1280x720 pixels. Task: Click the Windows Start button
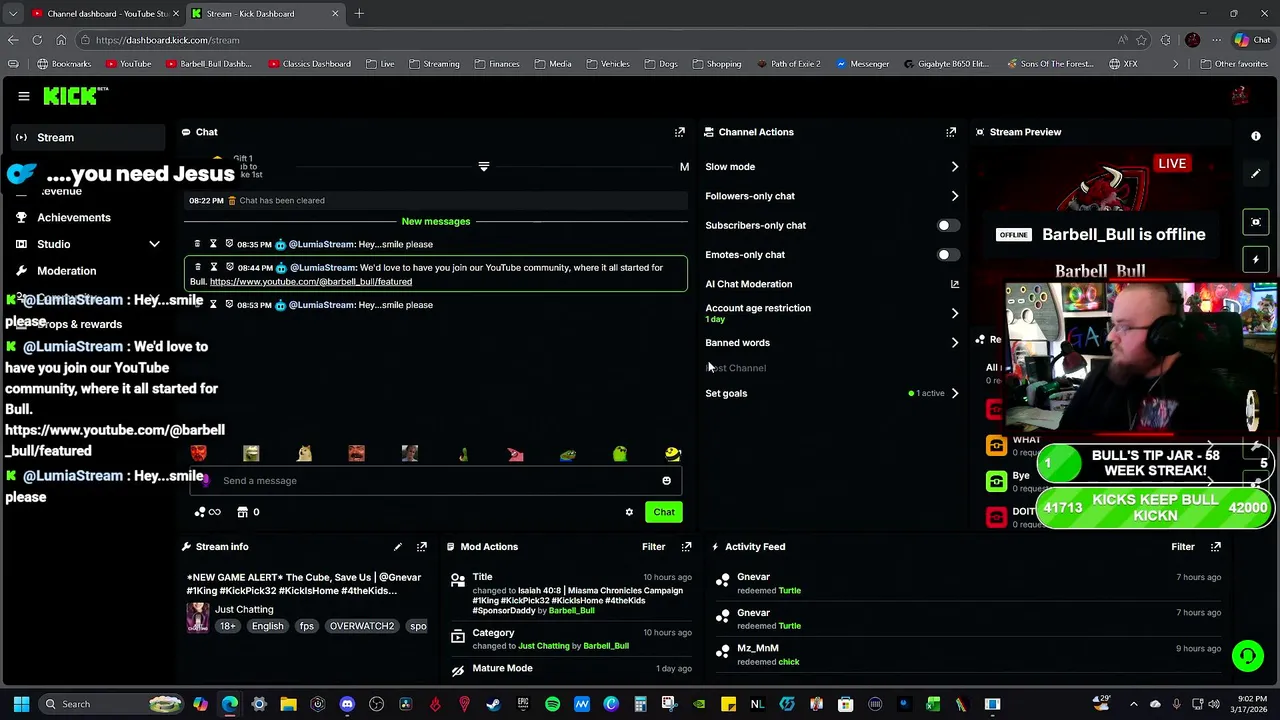pos(21,704)
